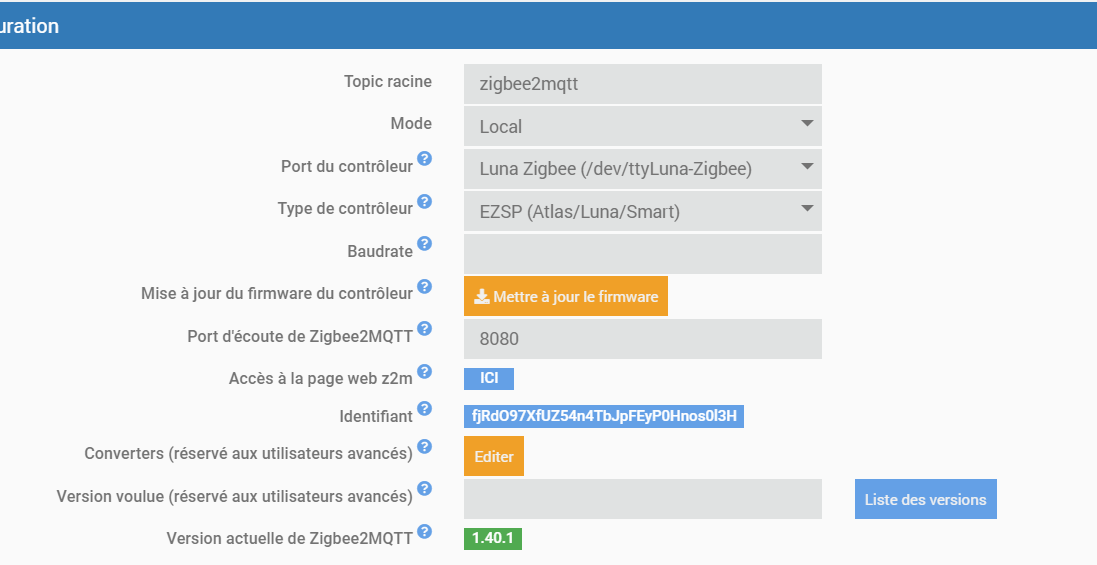
Task: Open the Mode dropdown showing Local
Action: coord(642,127)
